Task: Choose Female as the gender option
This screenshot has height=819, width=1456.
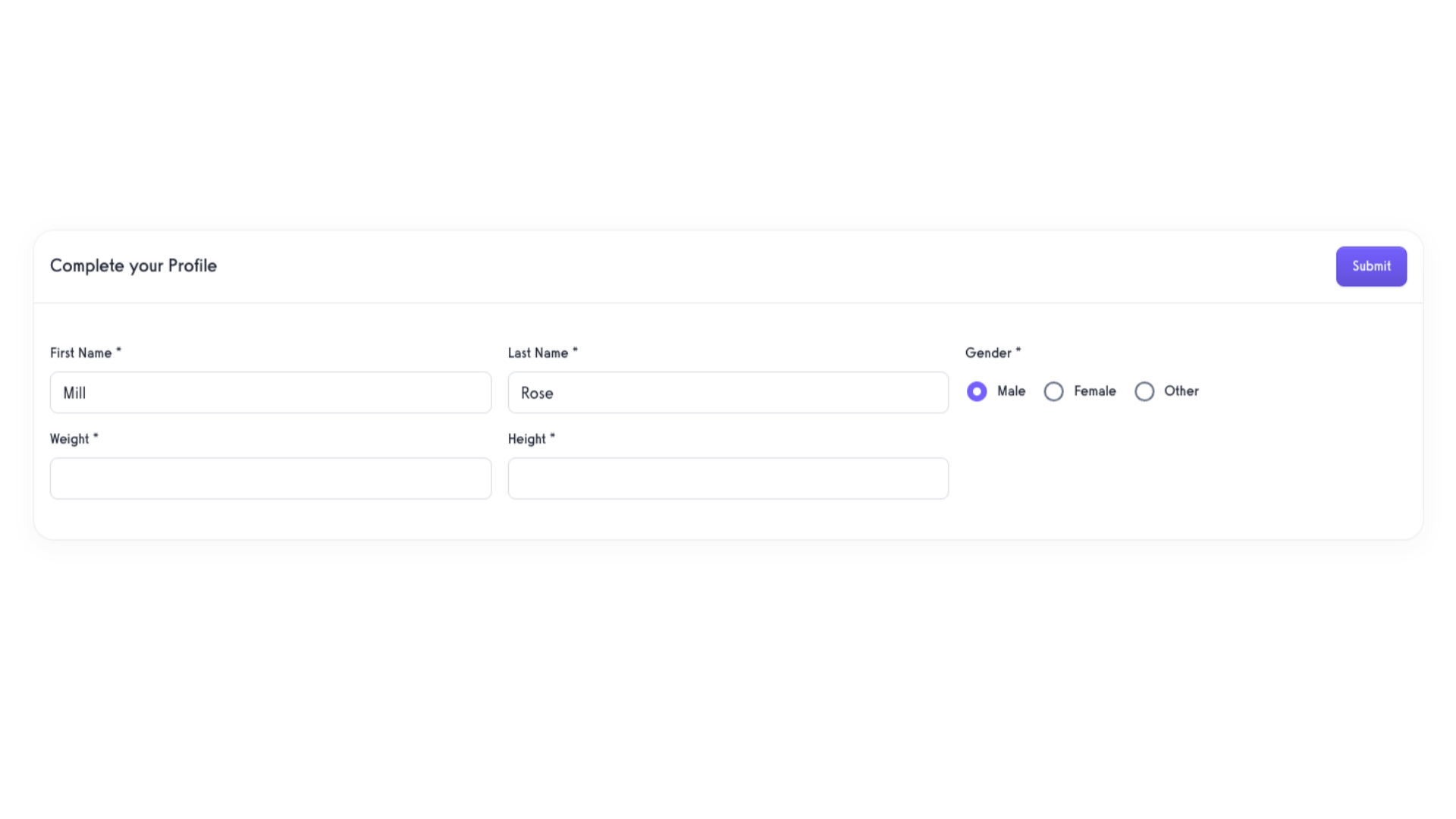Action: [1053, 391]
